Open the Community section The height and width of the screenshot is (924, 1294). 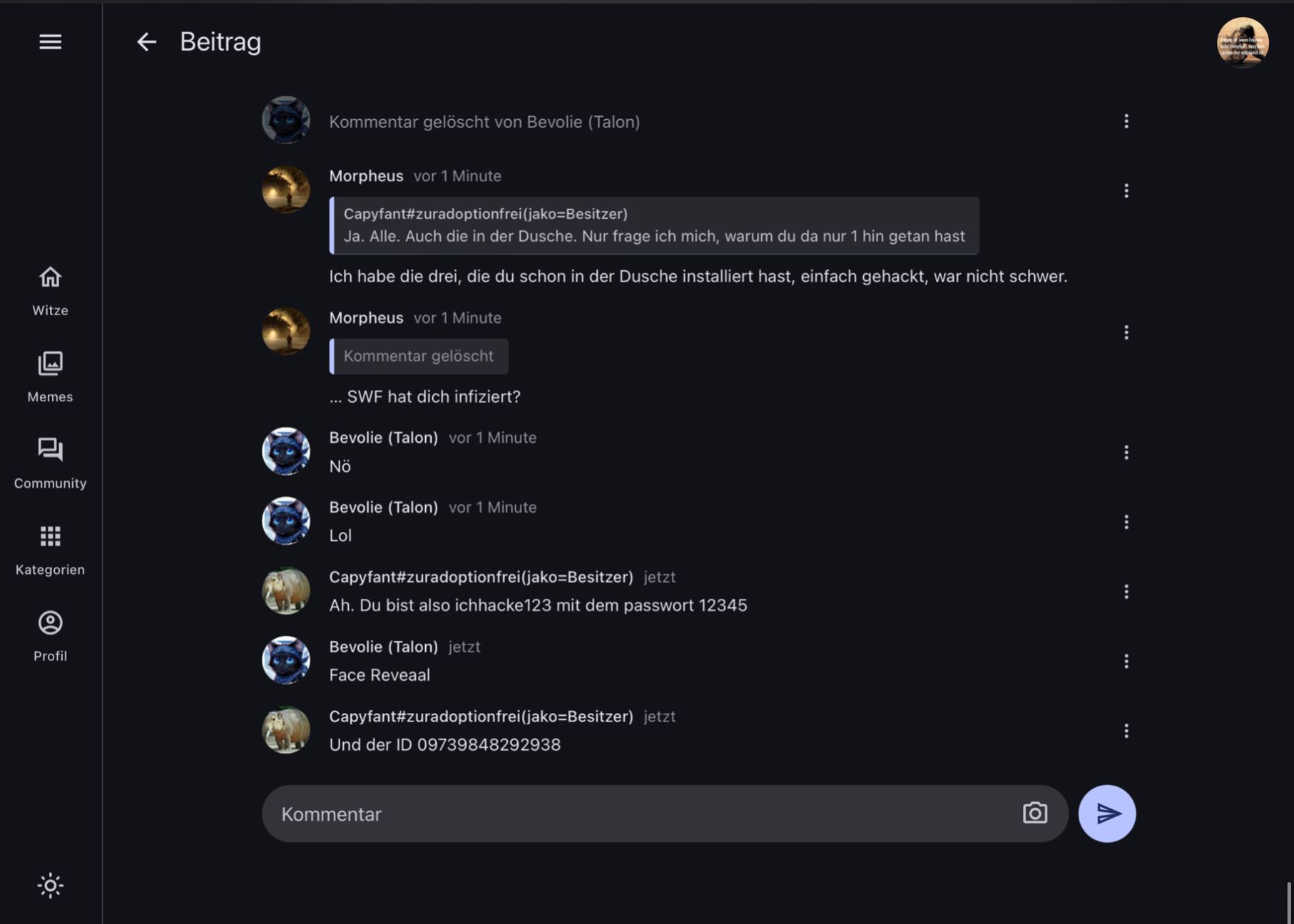(50, 463)
